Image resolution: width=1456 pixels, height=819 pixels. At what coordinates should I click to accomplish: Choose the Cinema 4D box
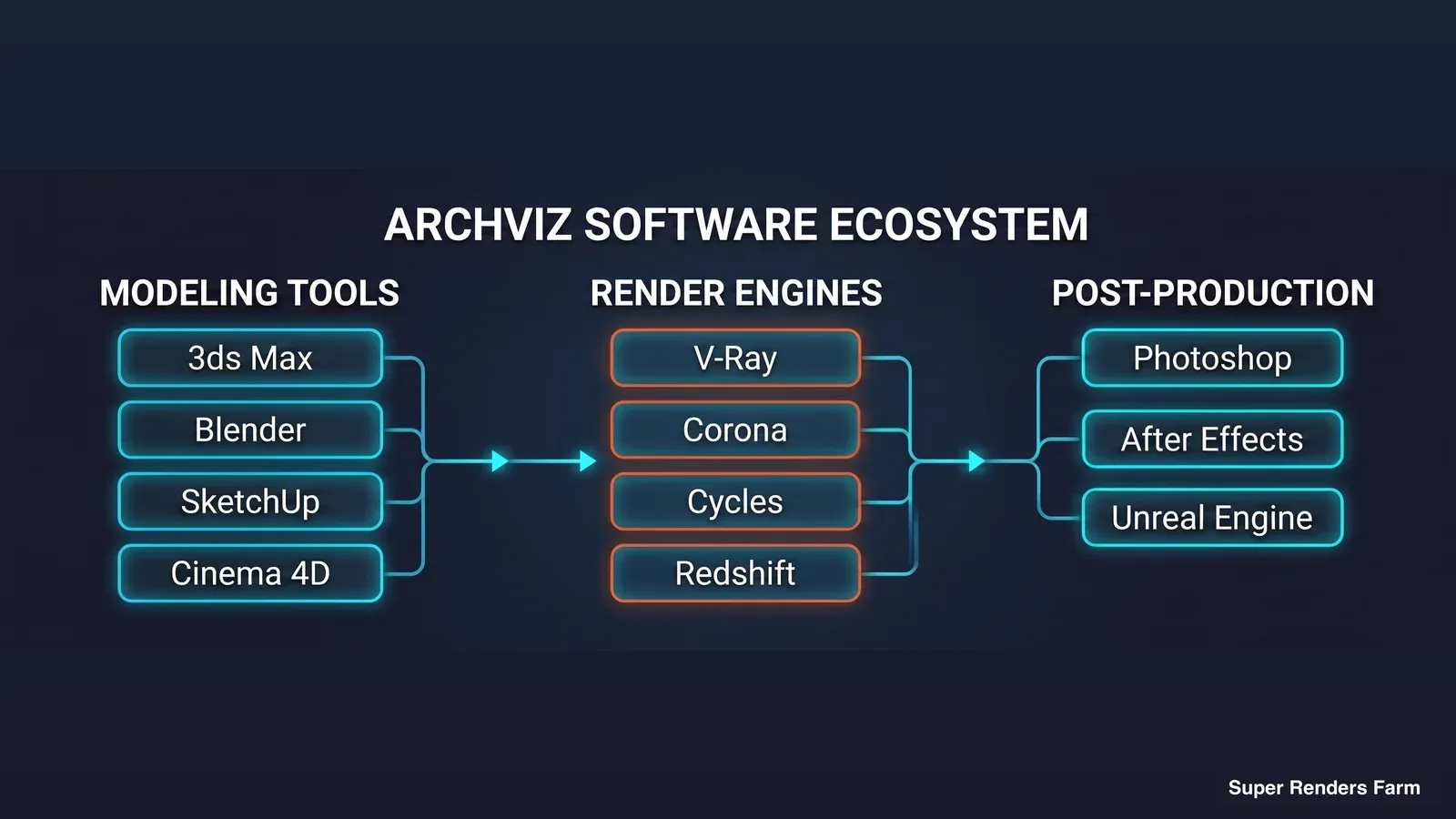point(250,573)
